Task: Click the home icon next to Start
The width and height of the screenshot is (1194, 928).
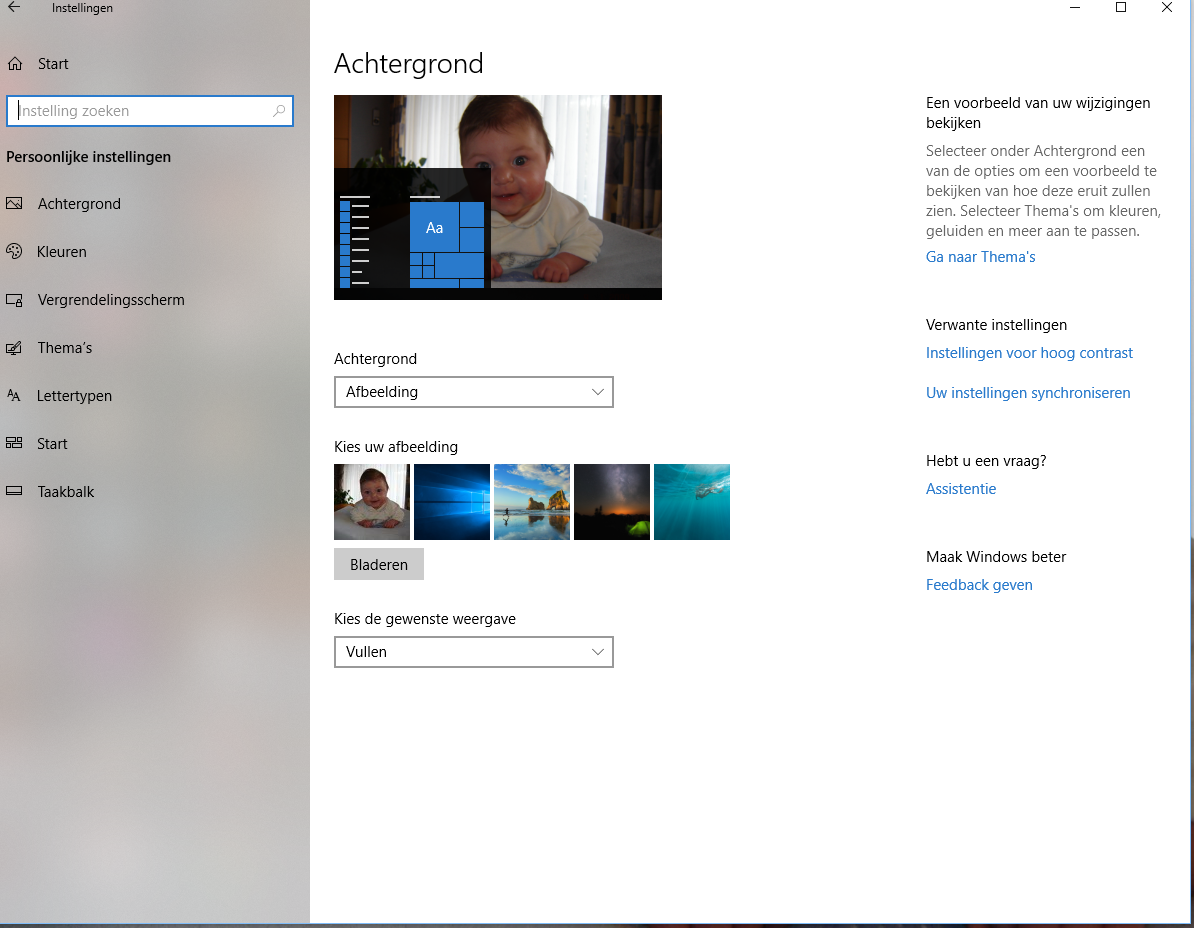Action: coord(15,64)
